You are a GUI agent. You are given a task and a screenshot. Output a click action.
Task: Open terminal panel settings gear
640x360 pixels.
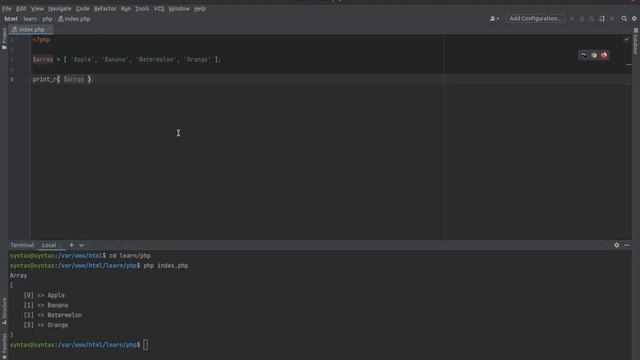[x=617, y=245]
